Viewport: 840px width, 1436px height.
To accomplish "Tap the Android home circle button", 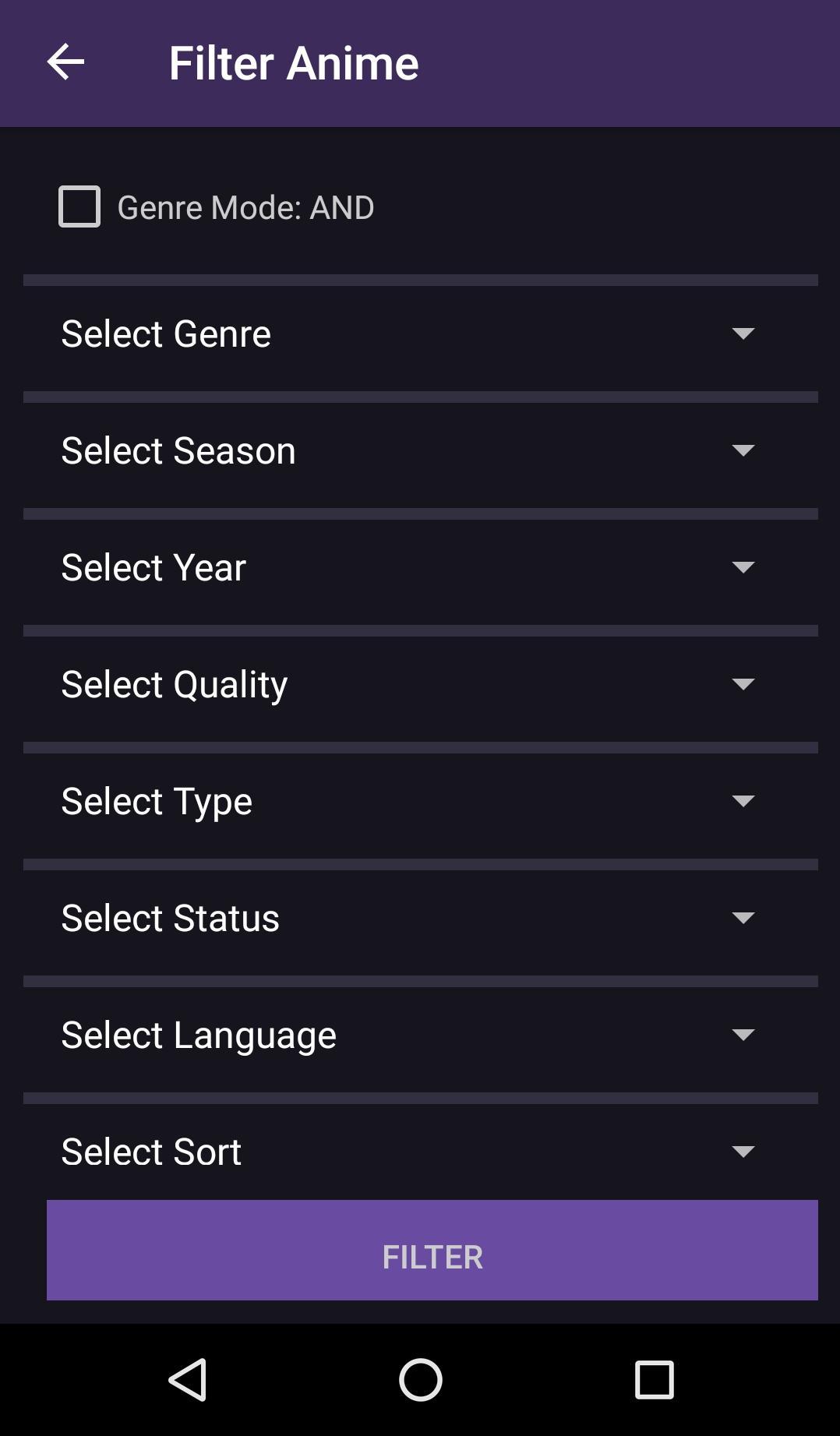I will [x=421, y=1380].
